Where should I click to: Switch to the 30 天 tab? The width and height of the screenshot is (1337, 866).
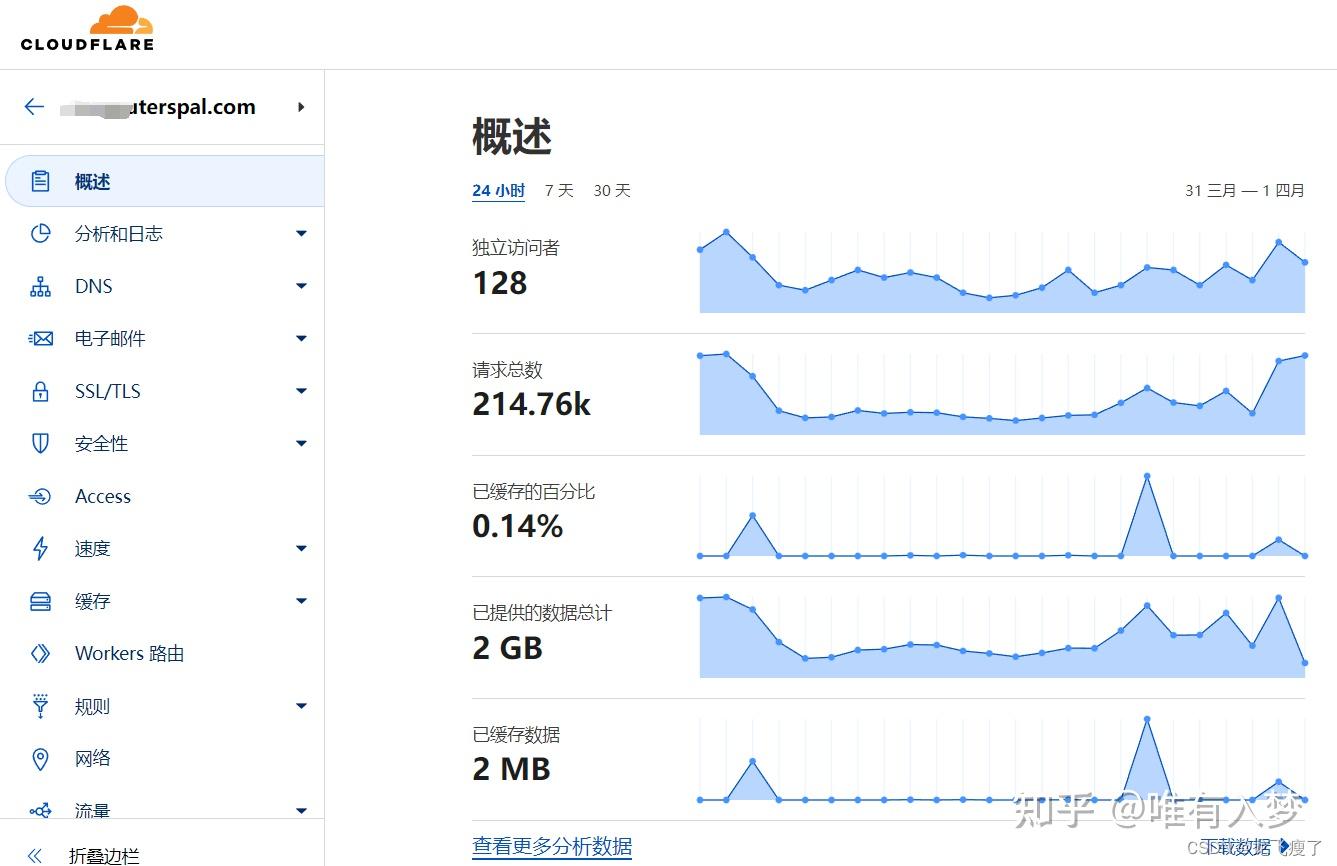click(x=611, y=190)
